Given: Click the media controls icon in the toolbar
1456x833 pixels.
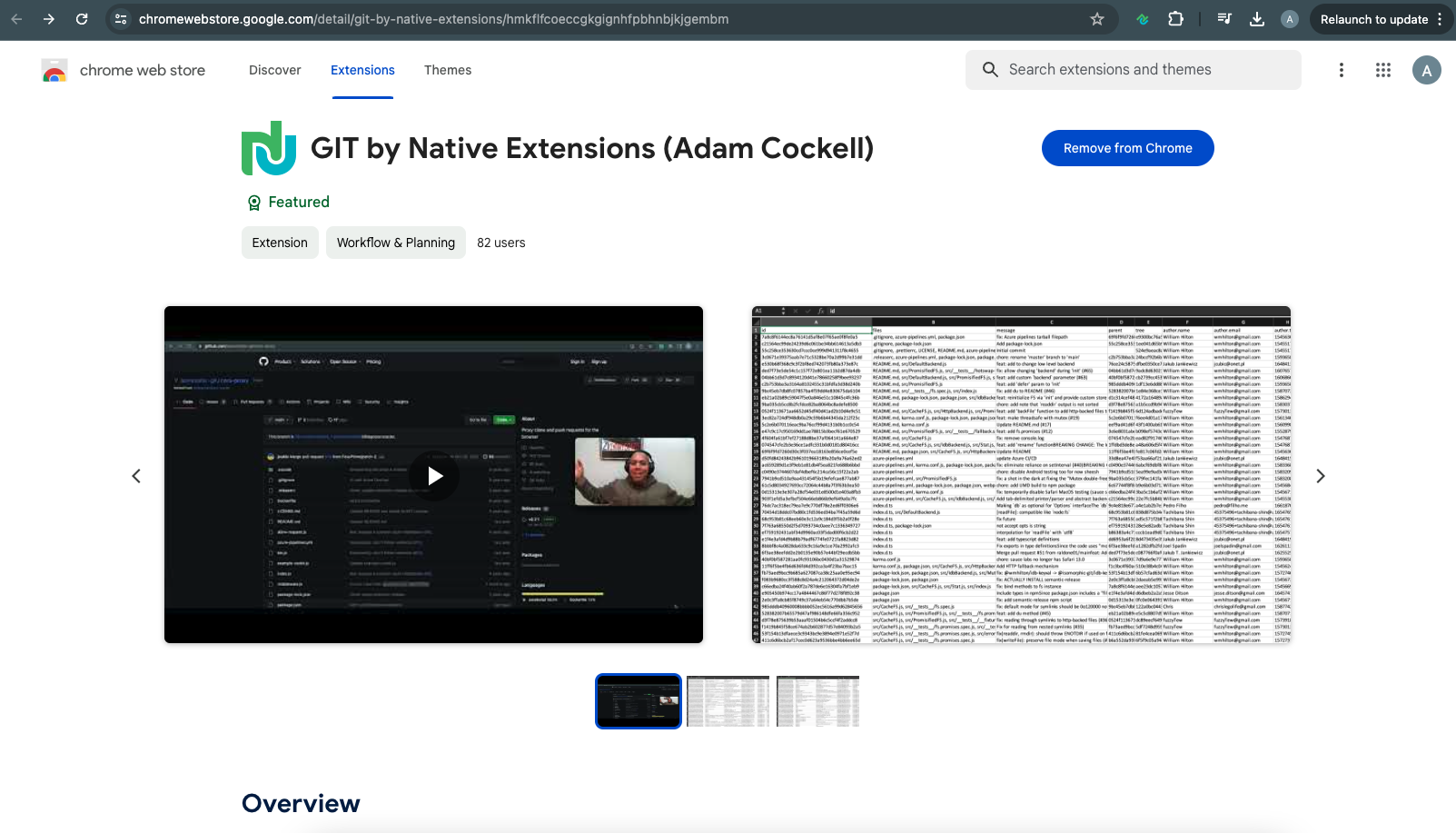Looking at the screenshot, I should 1224,18.
